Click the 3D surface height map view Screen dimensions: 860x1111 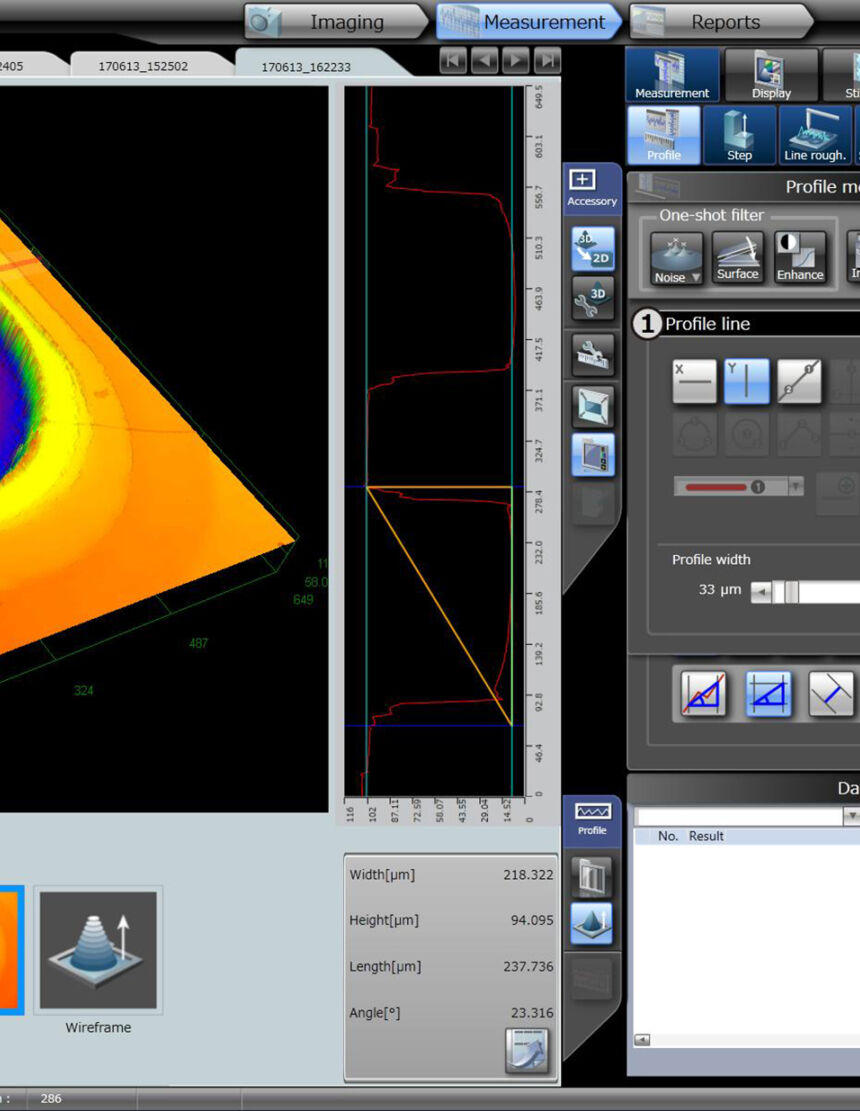164,449
